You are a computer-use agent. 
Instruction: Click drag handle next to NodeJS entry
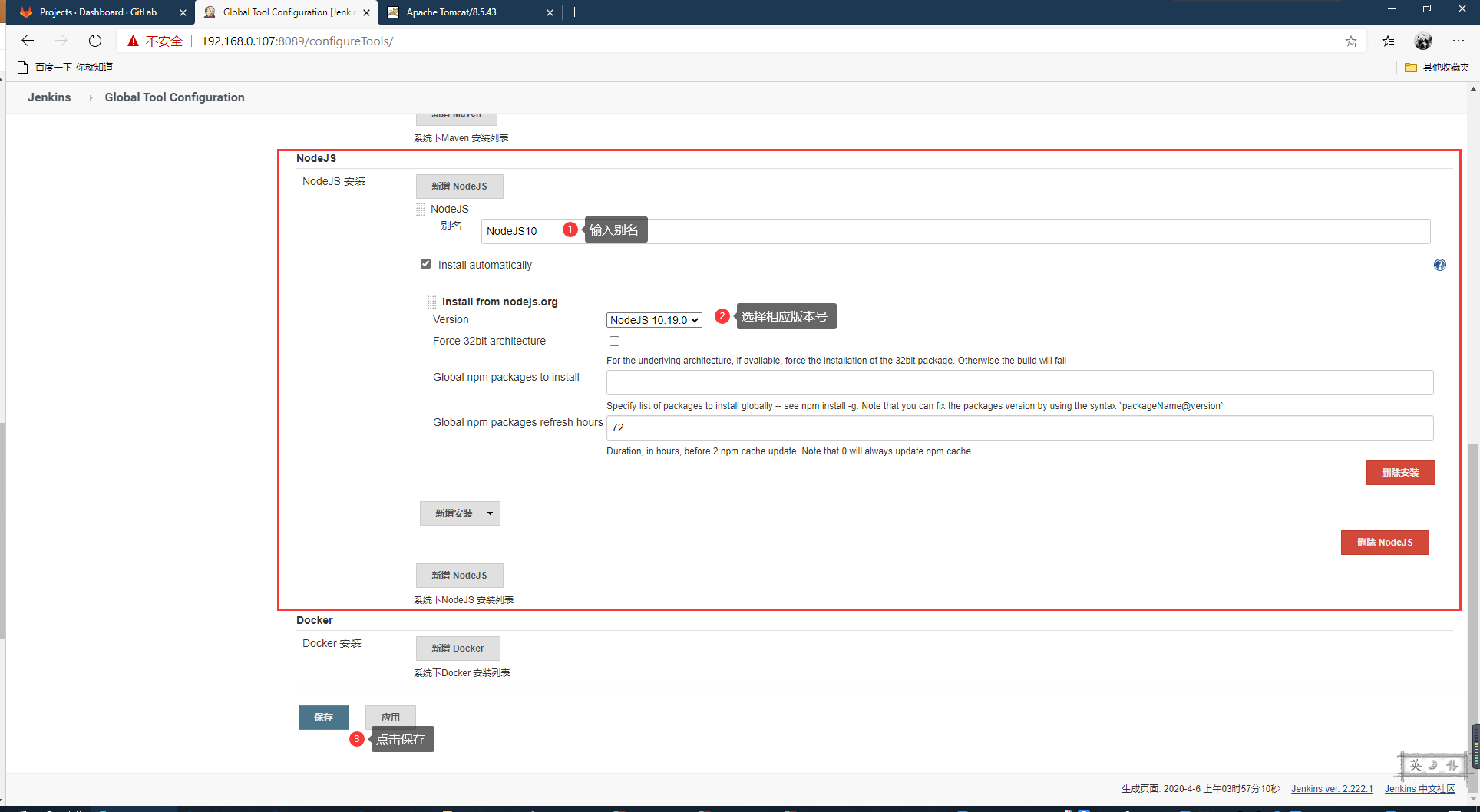421,209
